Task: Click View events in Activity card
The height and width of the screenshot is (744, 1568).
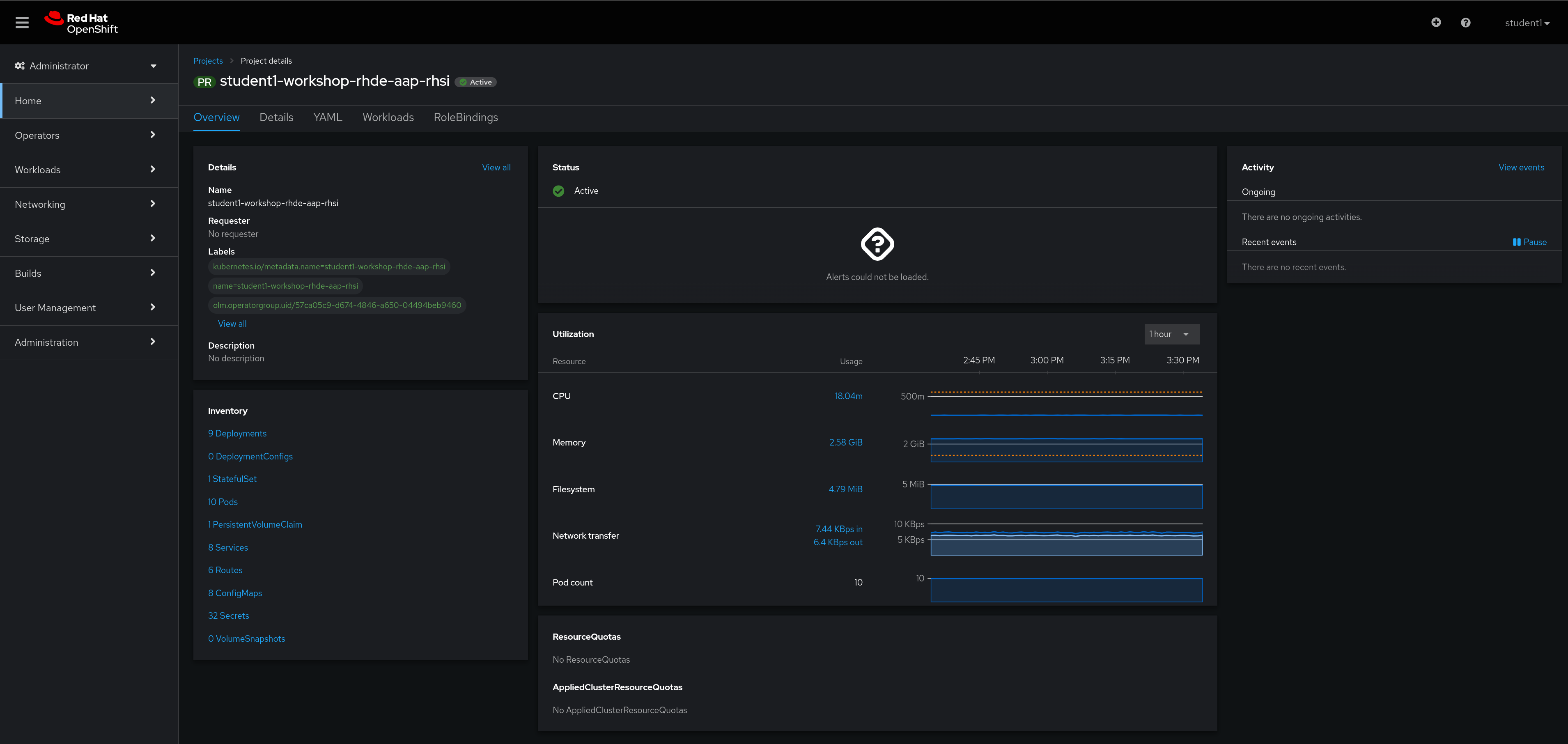Action: [x=1521, y=168]
